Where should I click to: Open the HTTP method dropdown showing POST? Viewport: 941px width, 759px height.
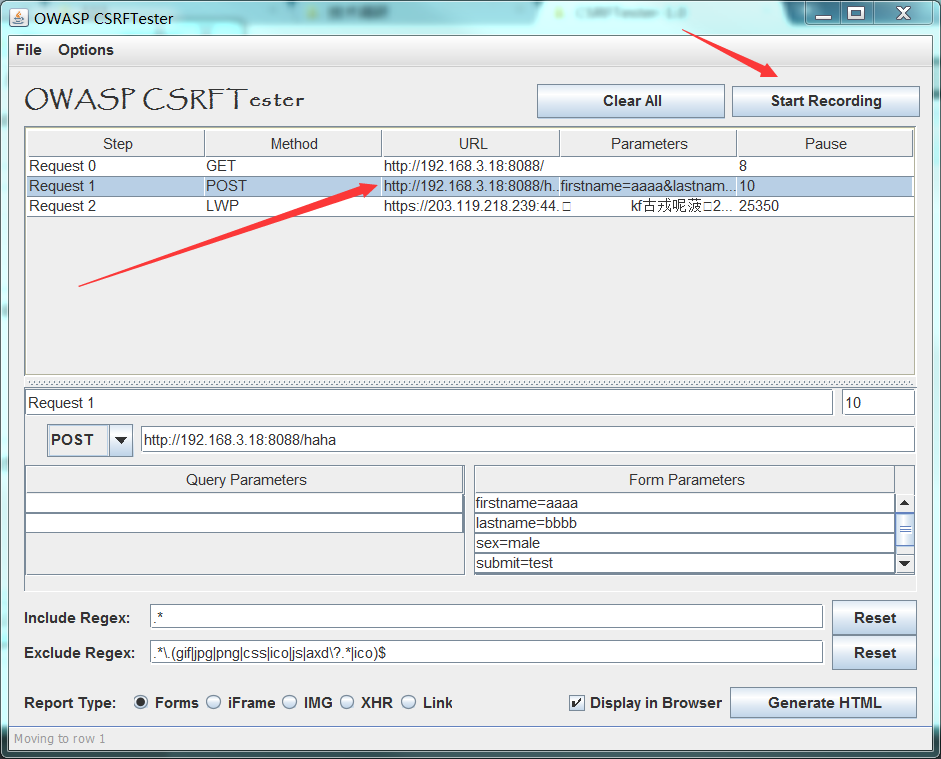(x=120, y=439)
